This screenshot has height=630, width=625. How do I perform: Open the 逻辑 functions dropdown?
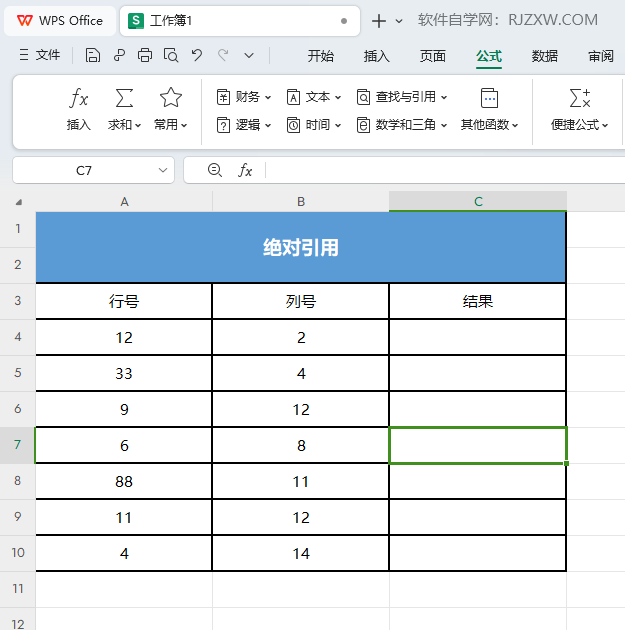(244, 125)
